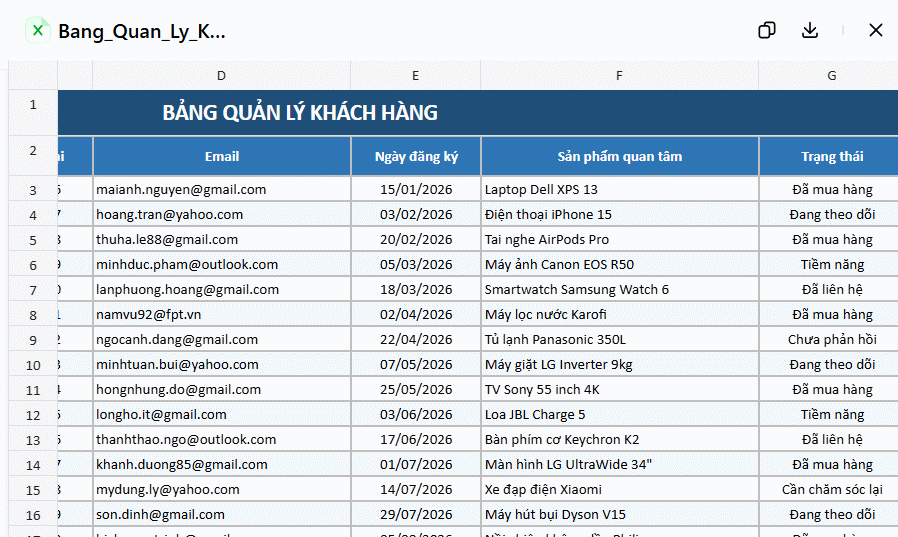Click the green Excel file icon
Screen dimensions: 898x537
(x=38, y=30)
